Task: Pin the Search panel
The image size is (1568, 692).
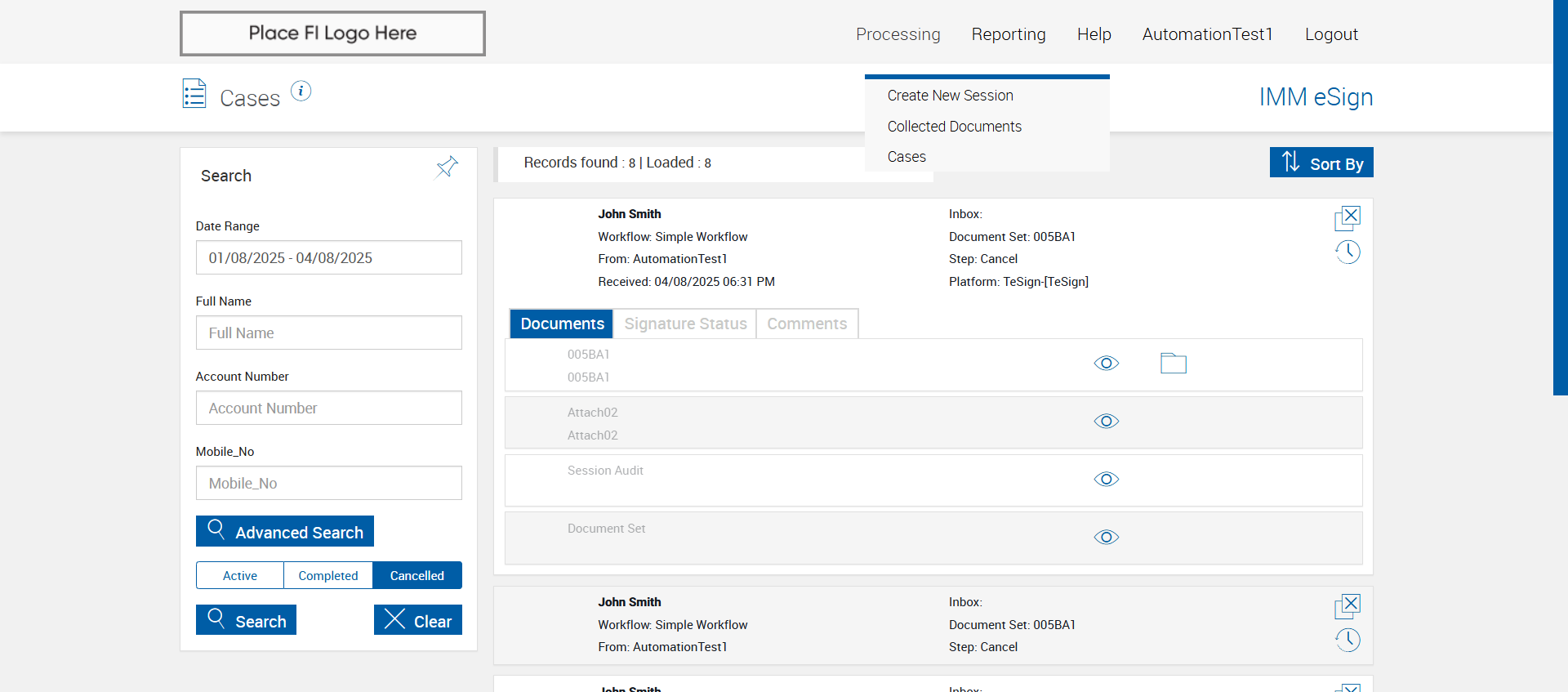Action: point(447,167)
